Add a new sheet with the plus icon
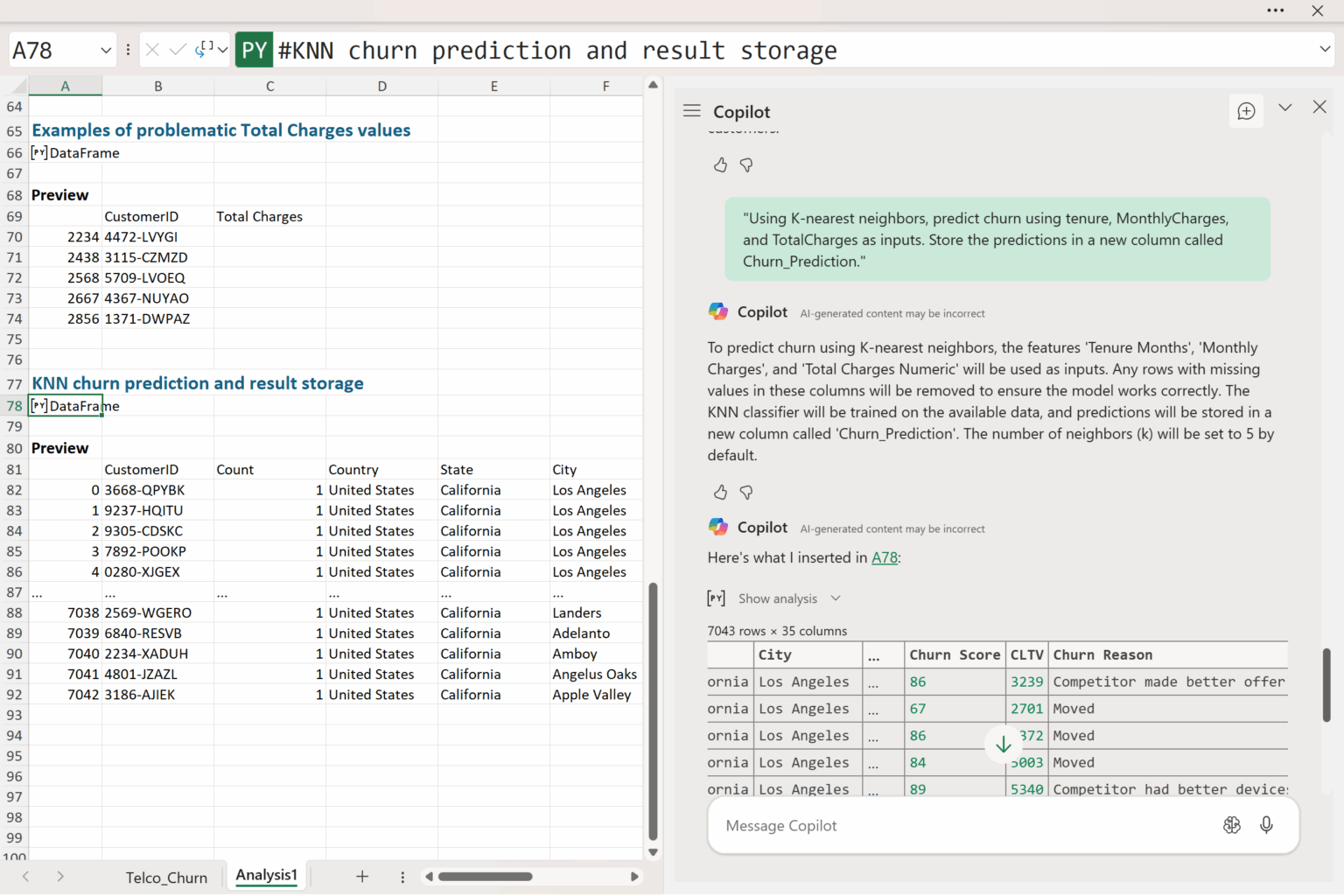Viewport: 1344px width, 896px height. tap(362, 877)
